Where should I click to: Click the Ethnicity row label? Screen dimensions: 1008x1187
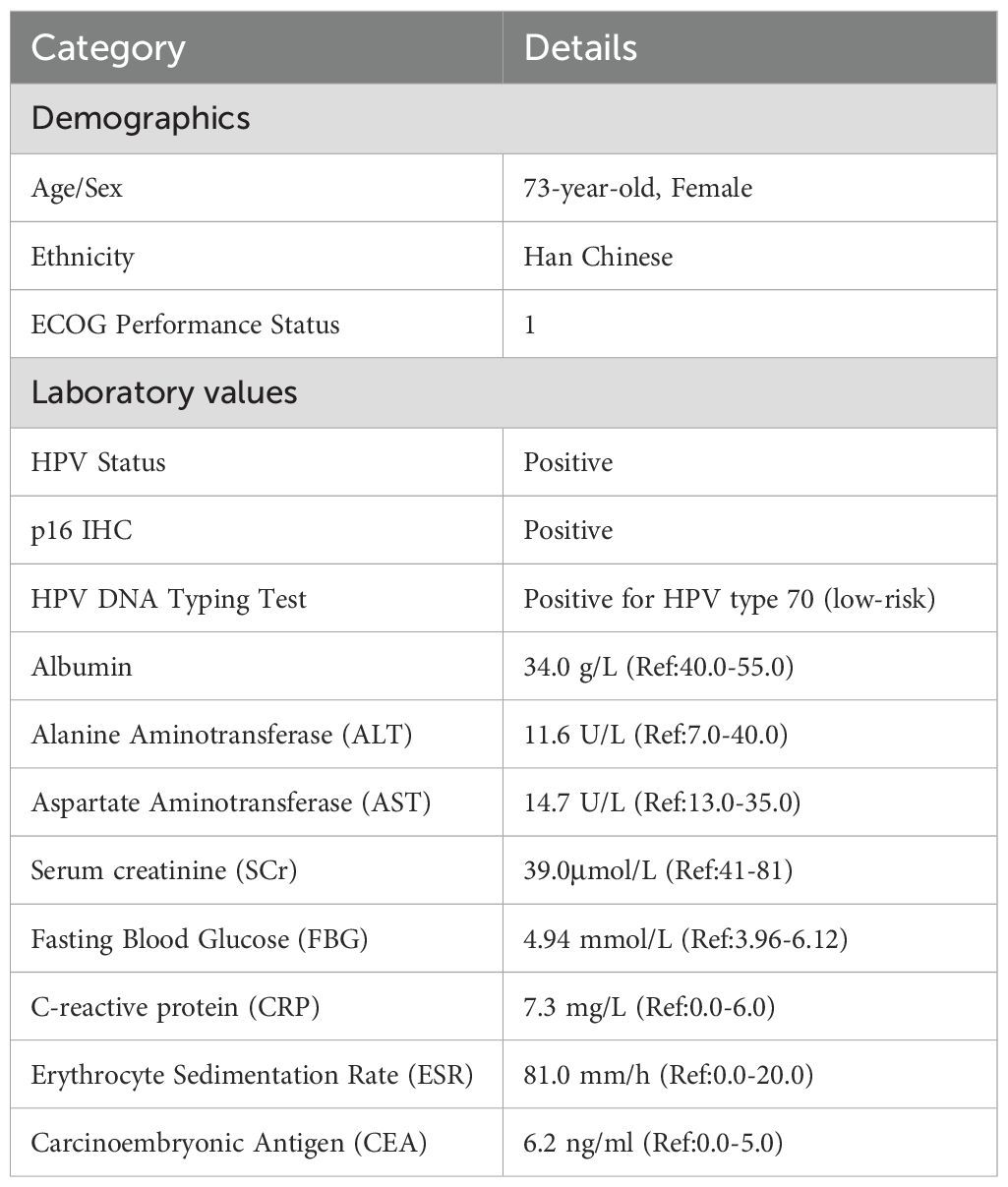83,257
